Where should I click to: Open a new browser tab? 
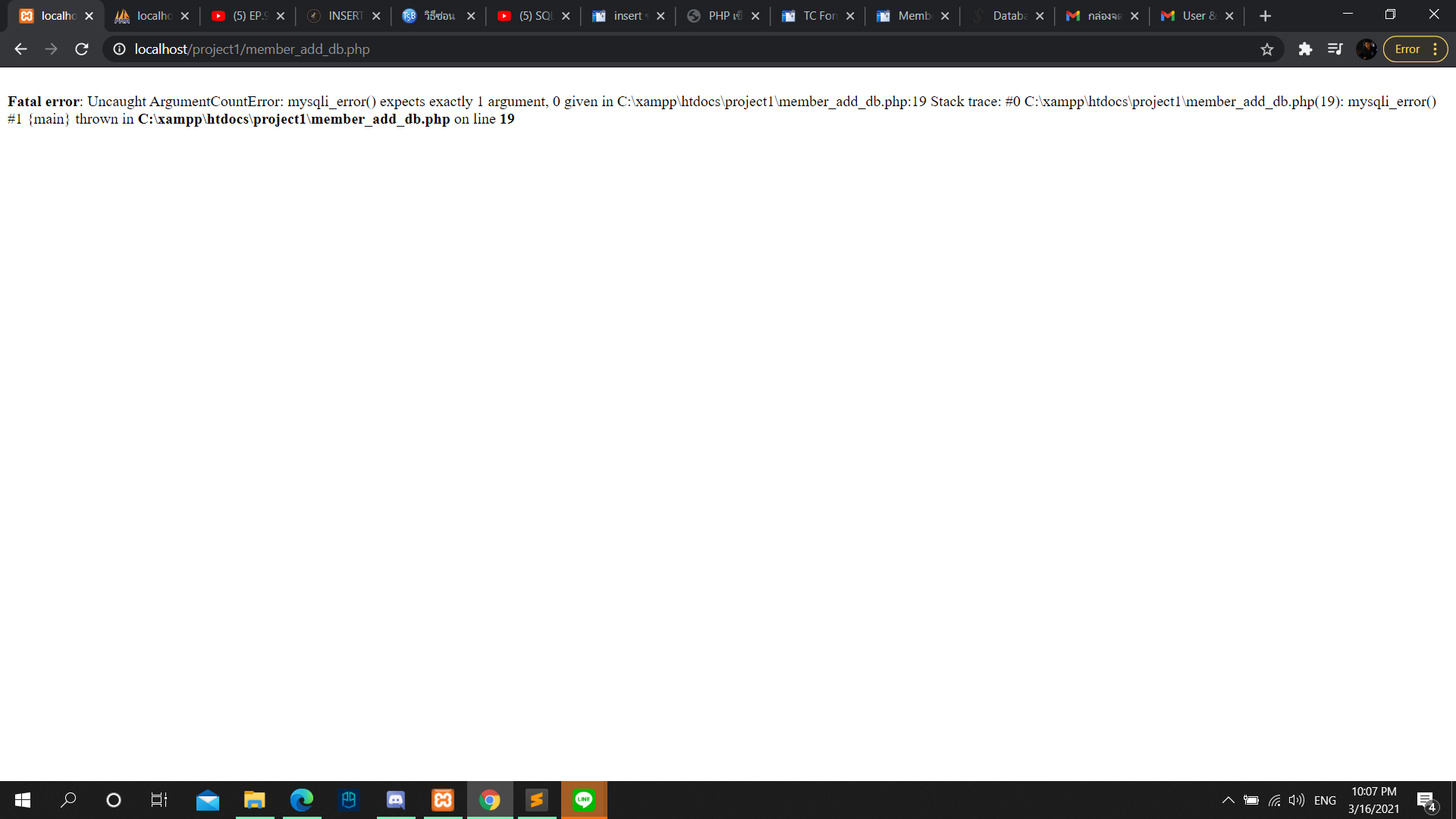click(x=1265, y=16)
